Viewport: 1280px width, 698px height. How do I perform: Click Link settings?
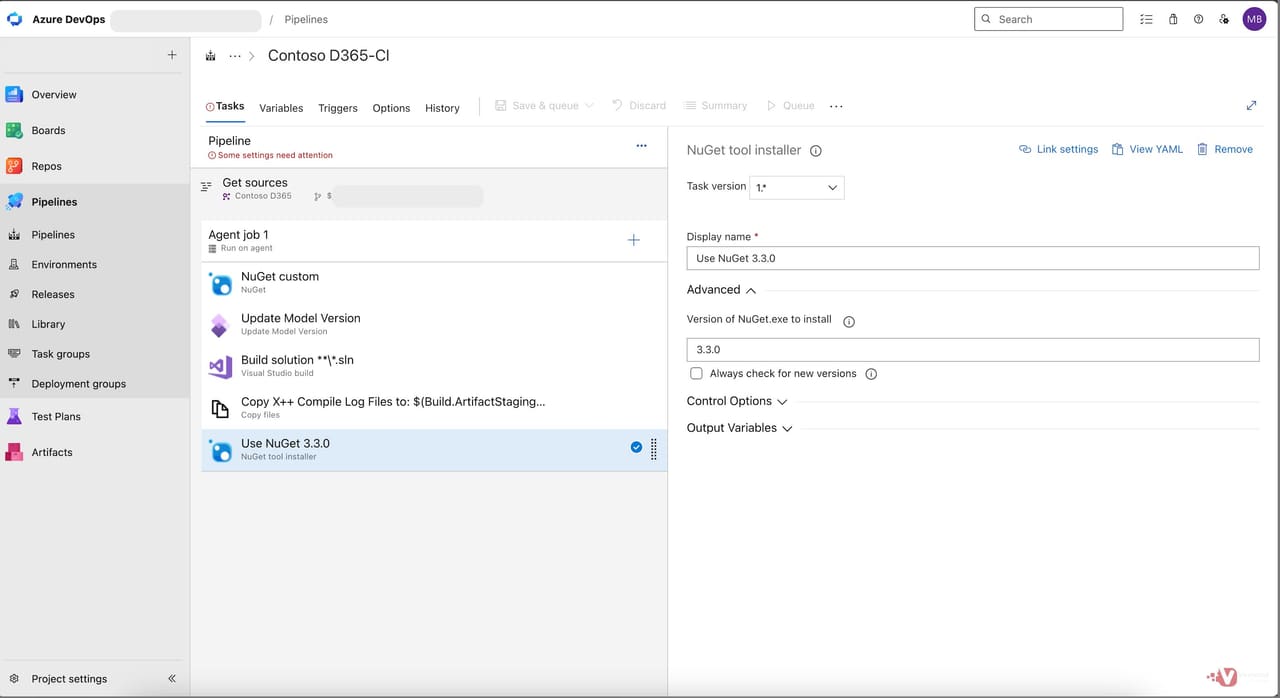1058,149
